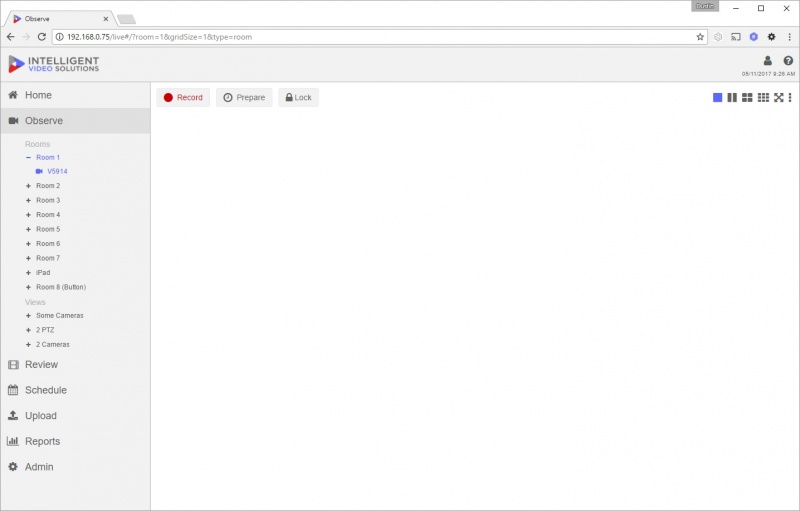
Task: Expand Room 6 tree node
Action: pyautogui.click(x=29, y=244)
